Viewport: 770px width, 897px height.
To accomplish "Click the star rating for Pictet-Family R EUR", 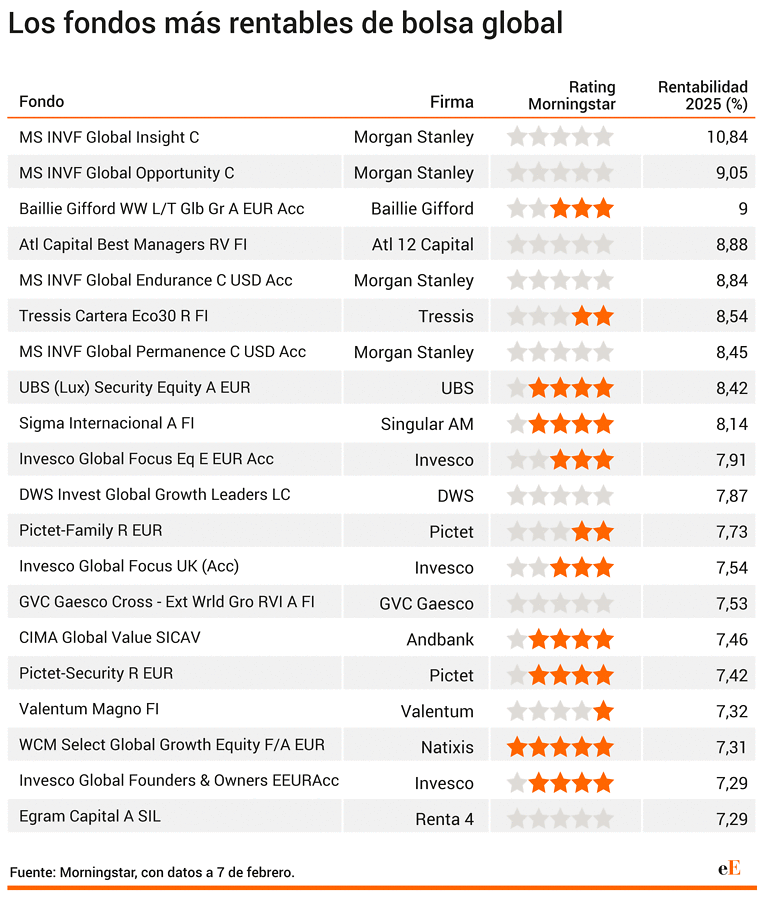I will 560,531.
